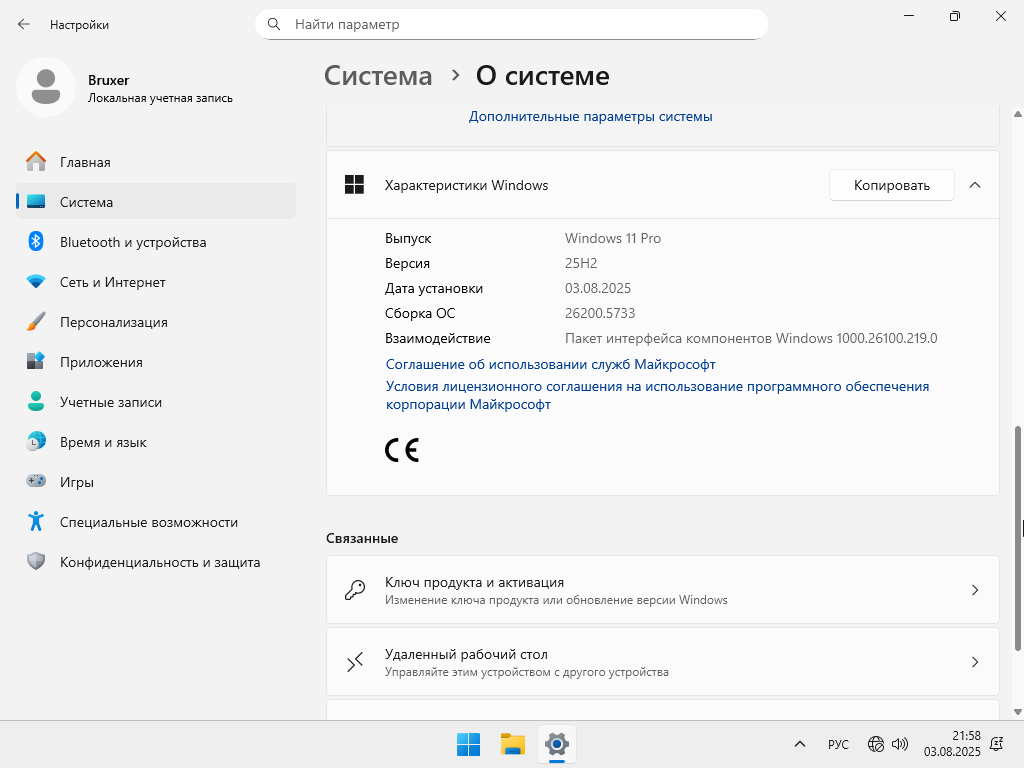Screen dimensions: 1024x768
Task: Click the Windows logo in Характеристики Windows
Action: 355,185
